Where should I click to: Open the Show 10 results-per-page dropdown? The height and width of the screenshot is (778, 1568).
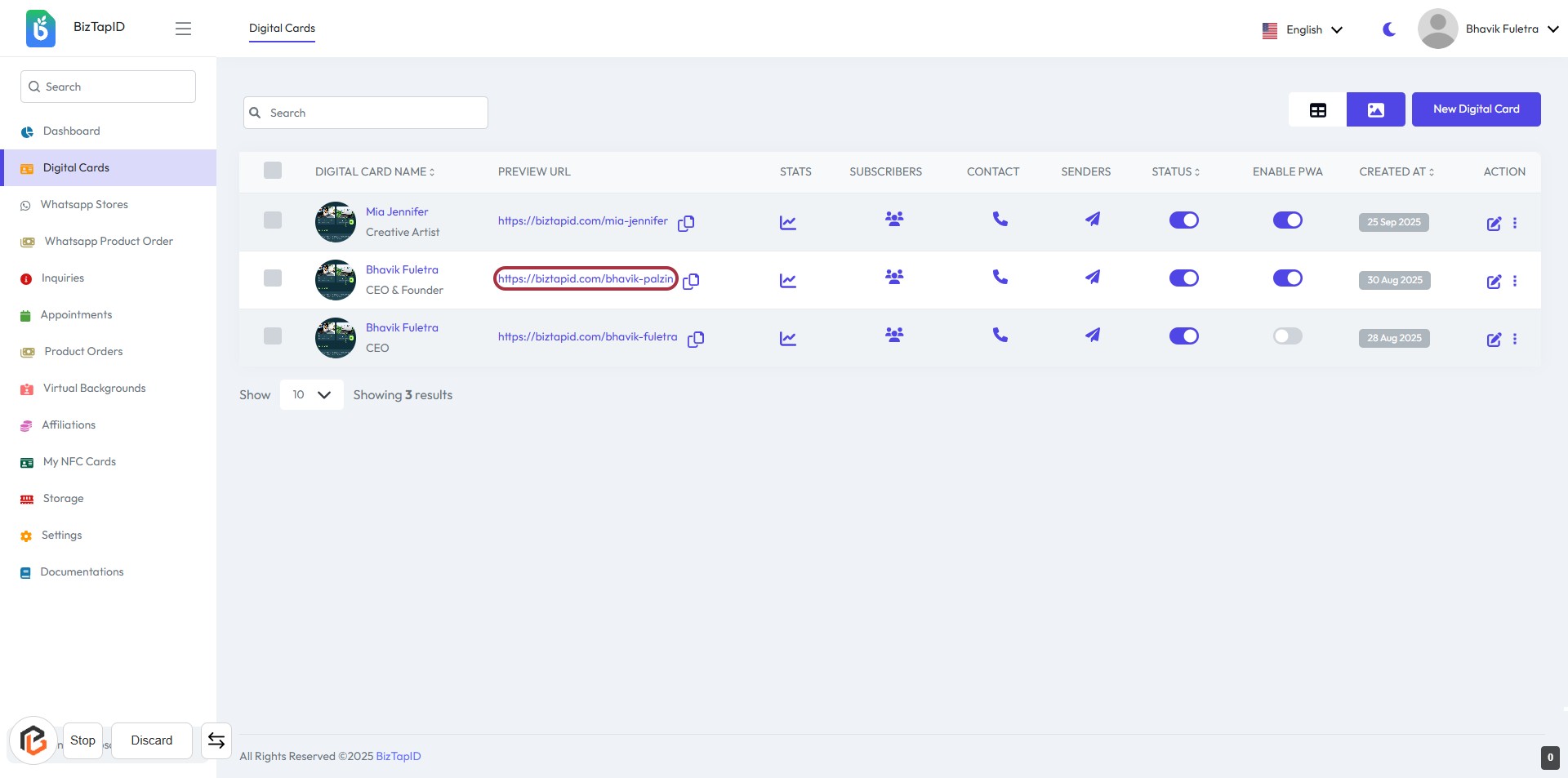tap(311, 395)
